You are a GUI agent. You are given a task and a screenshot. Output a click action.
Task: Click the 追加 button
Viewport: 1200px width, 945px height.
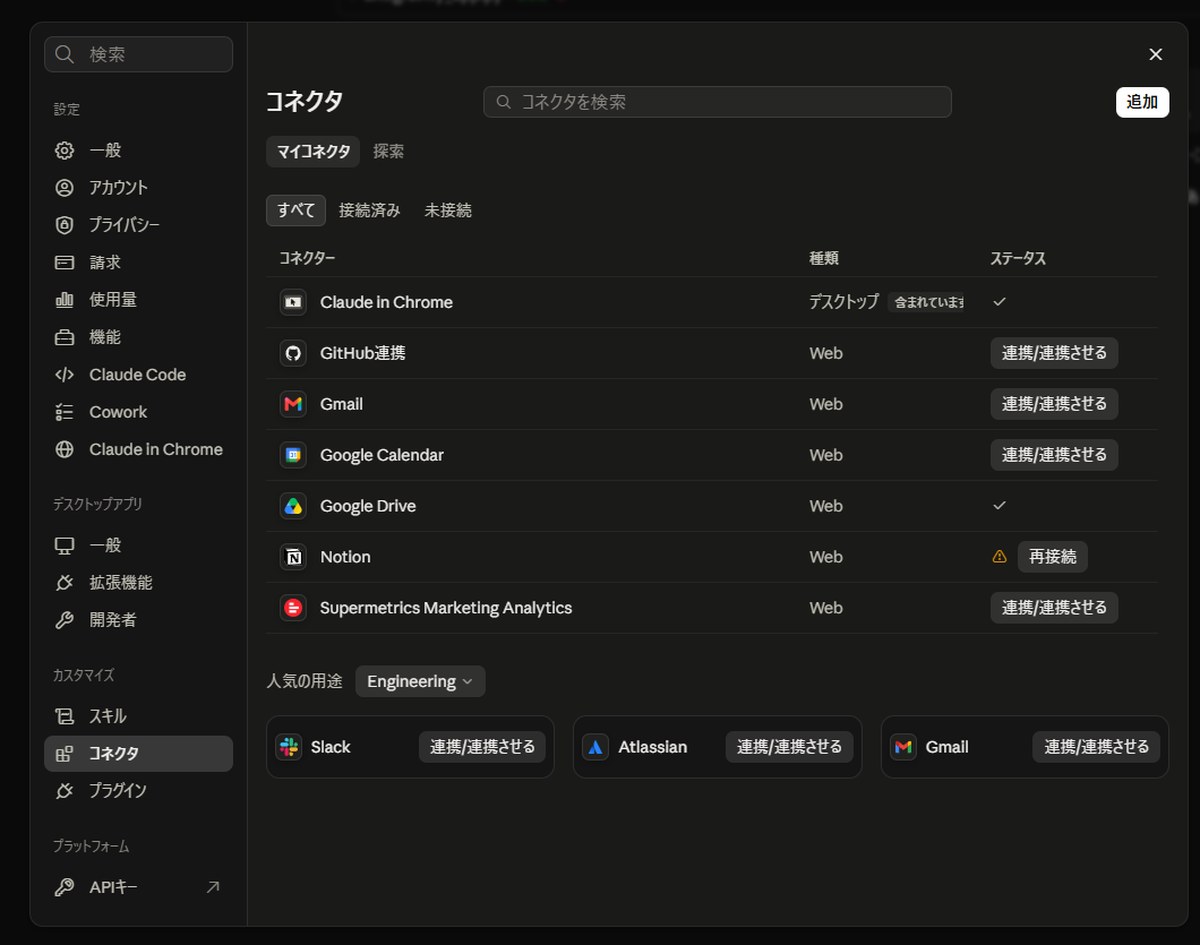coord(1142,102)
